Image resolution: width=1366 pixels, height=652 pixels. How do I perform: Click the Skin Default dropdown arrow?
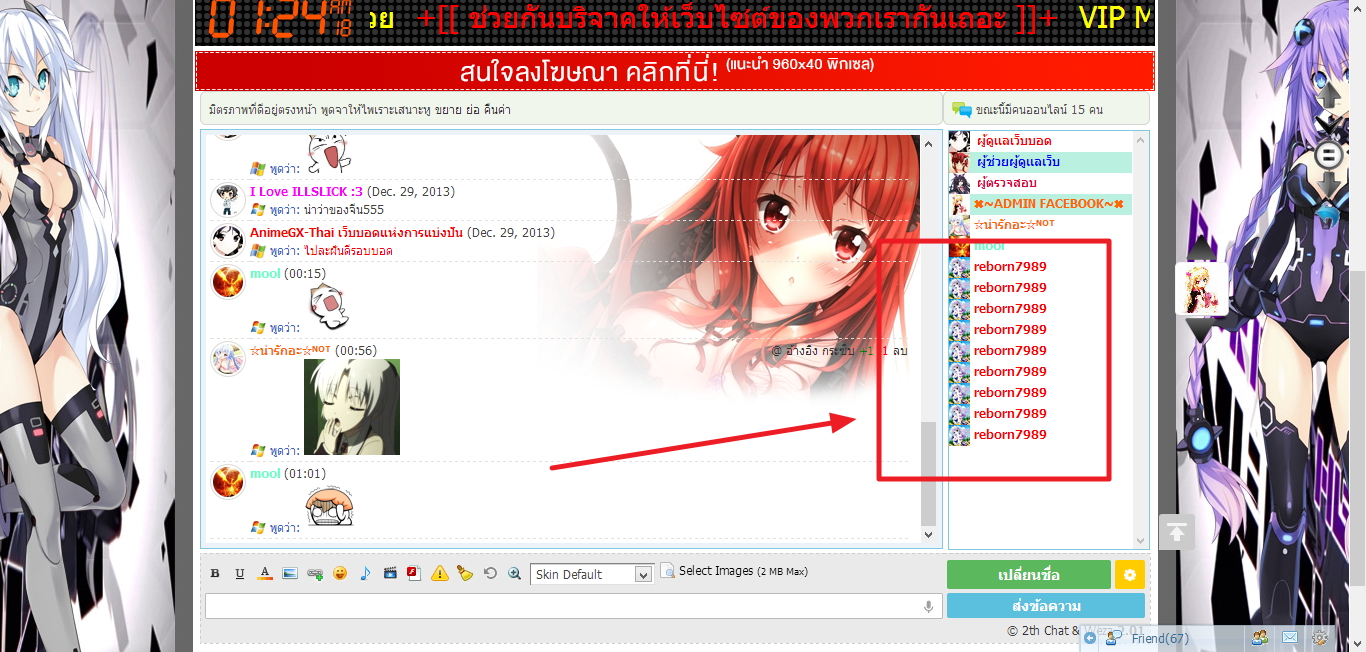(644, 574)
